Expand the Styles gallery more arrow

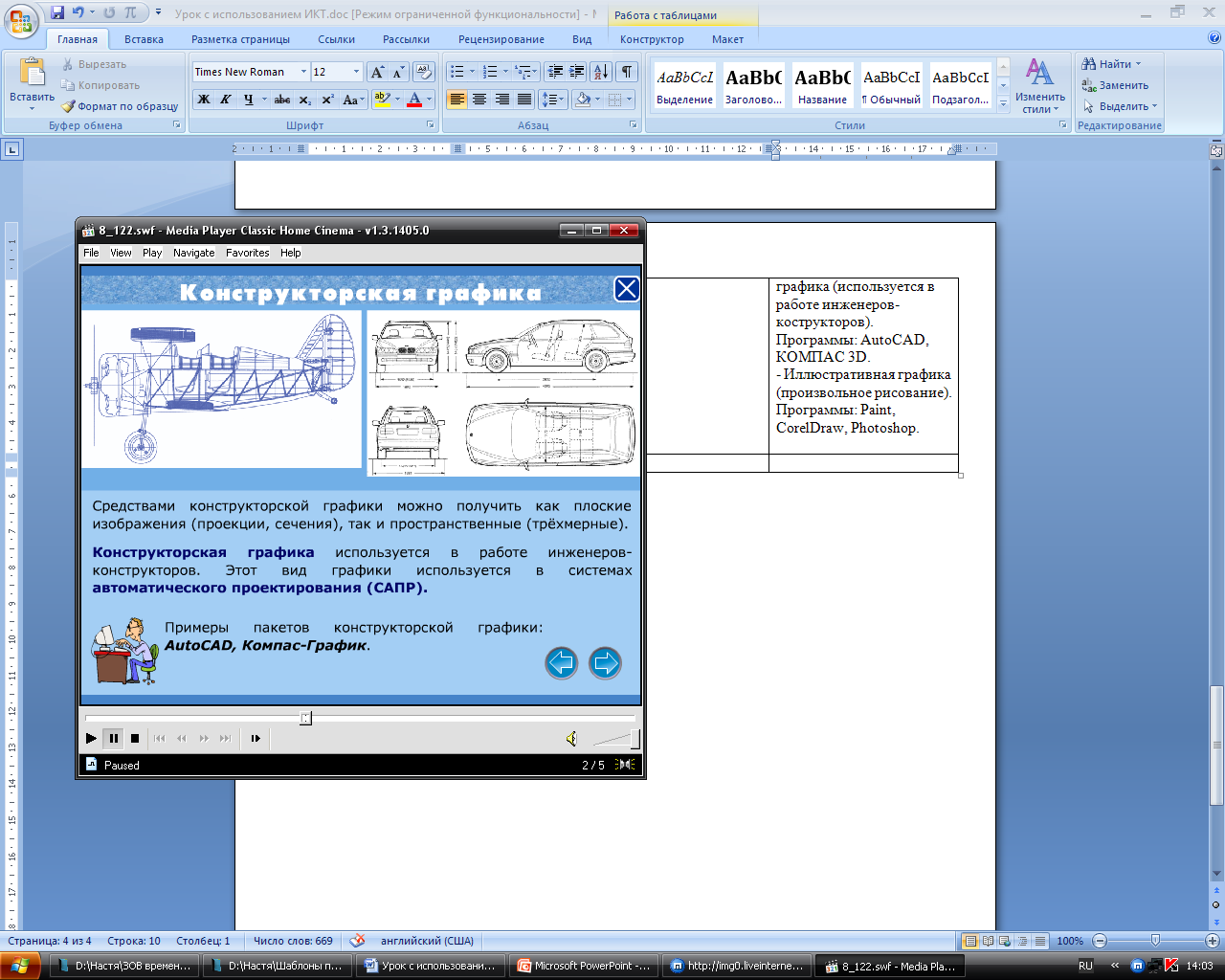pyautogui.click(x=1003, y=104)
